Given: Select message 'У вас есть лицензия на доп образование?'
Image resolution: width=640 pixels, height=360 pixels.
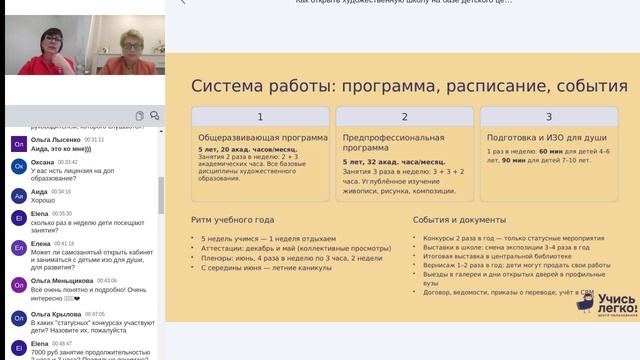Looking at the screenshot, I should pyautogui.click(x=73, y=175).
